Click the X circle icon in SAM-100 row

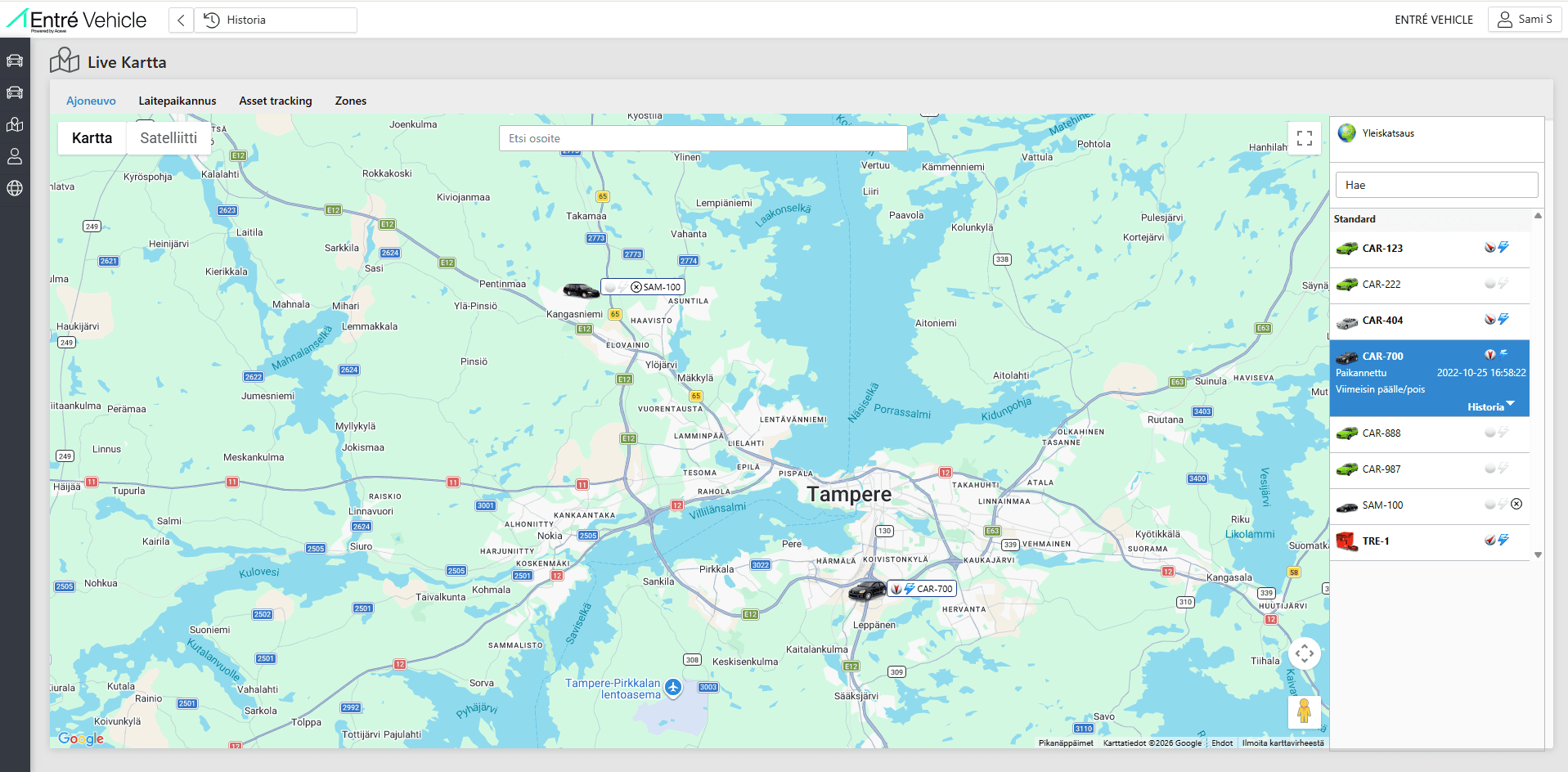(1516, 505)
